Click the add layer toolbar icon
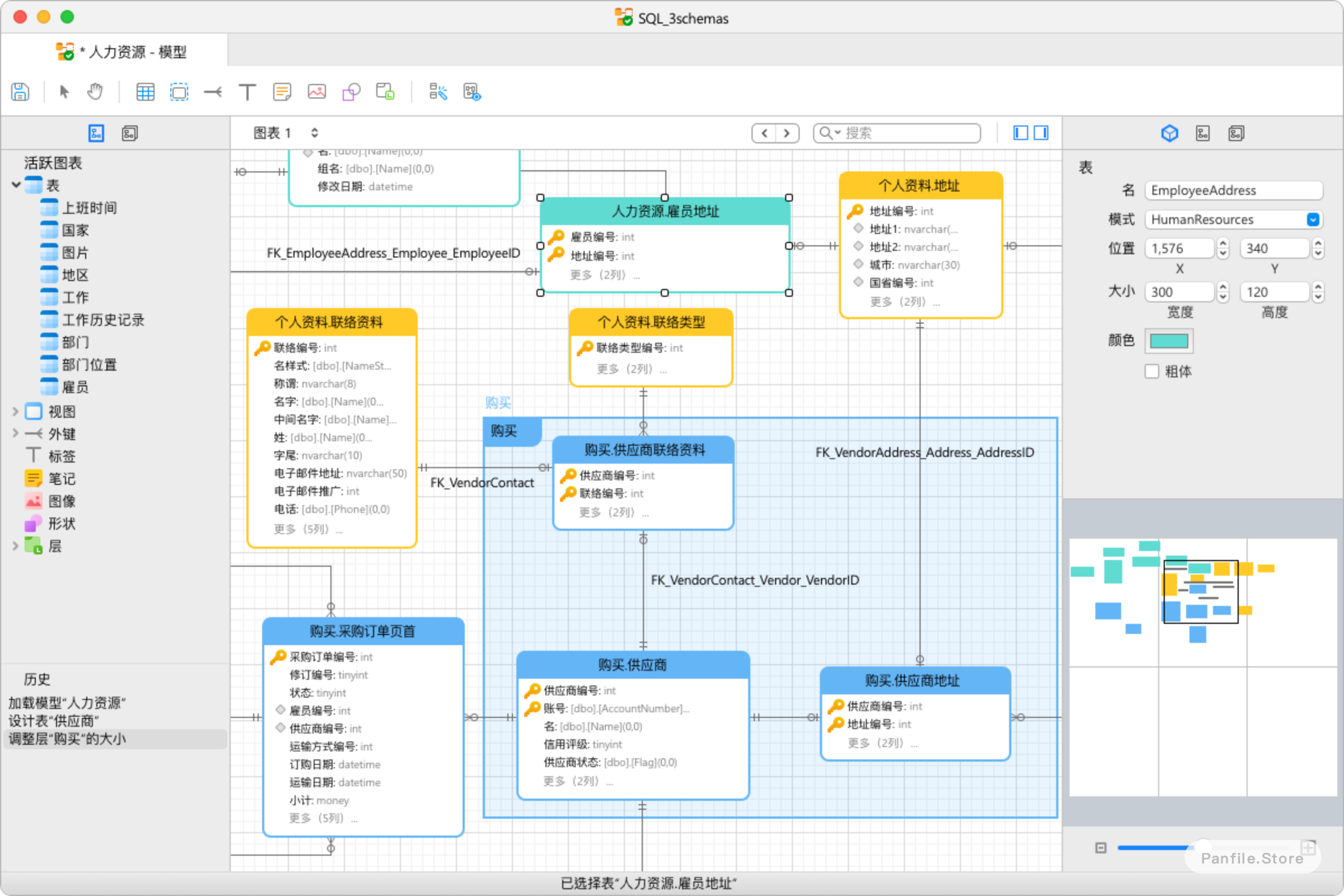The height and width of the screenshot is (896, 1344). coord(386,91)
